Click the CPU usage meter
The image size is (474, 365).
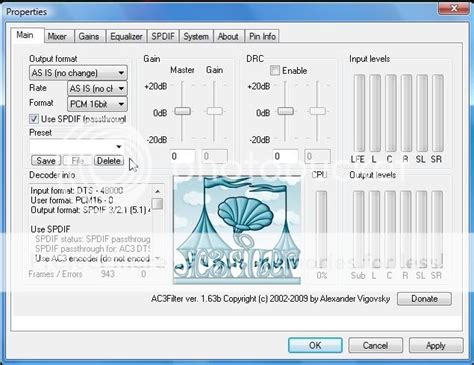(321, 229)
